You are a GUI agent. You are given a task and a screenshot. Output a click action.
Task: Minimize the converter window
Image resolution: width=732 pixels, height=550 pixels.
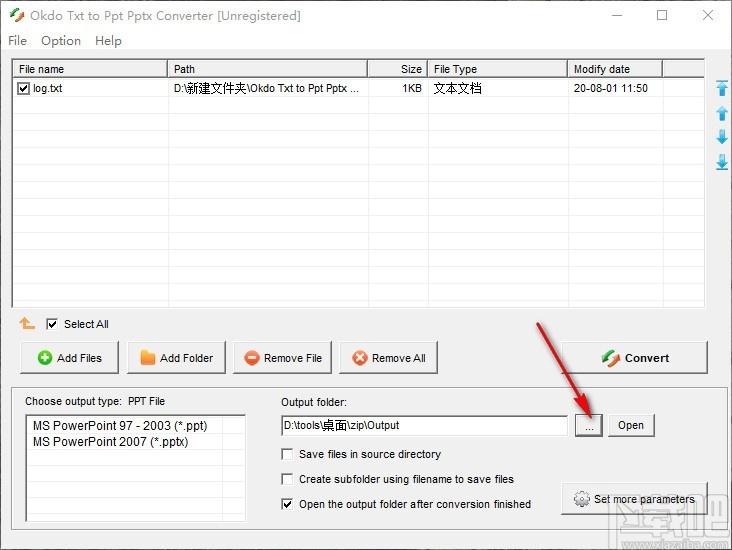[617, 15]
